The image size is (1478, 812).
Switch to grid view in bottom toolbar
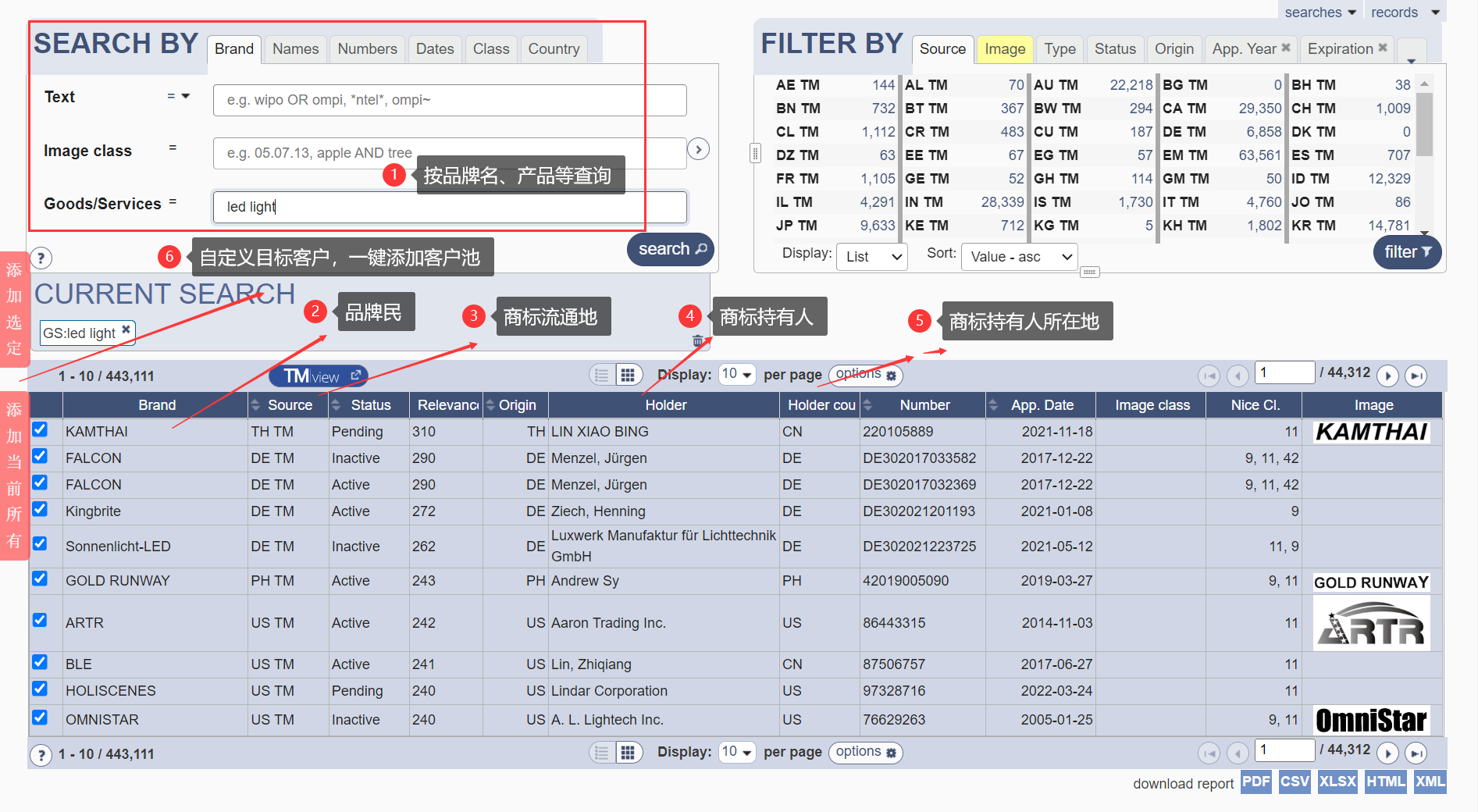628,753
